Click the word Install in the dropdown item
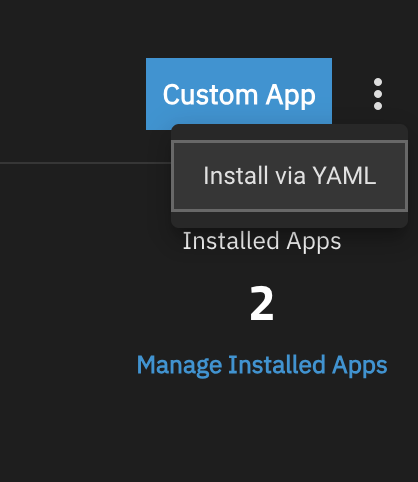Viewport: 418px width, 482px height. [x=236, y=175]
